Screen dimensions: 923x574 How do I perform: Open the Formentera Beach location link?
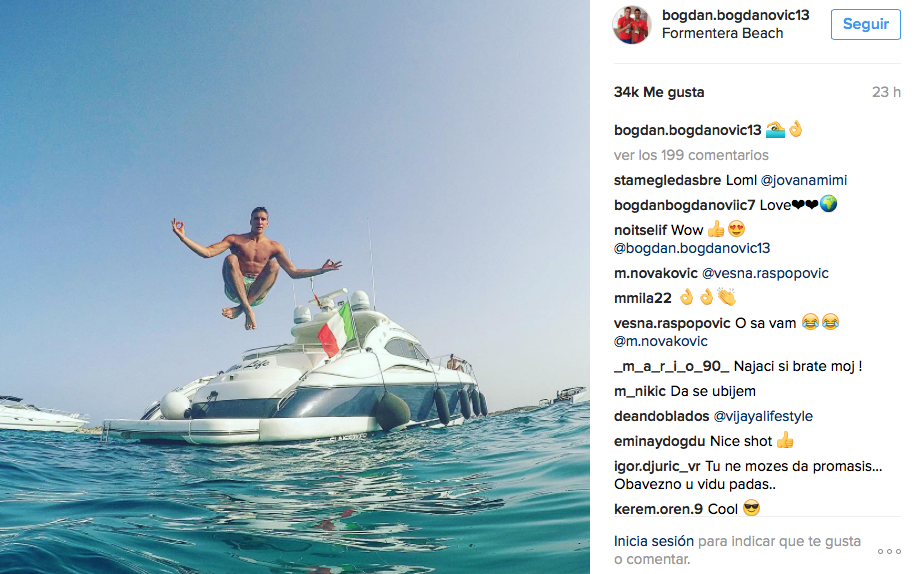pos(722,34)
